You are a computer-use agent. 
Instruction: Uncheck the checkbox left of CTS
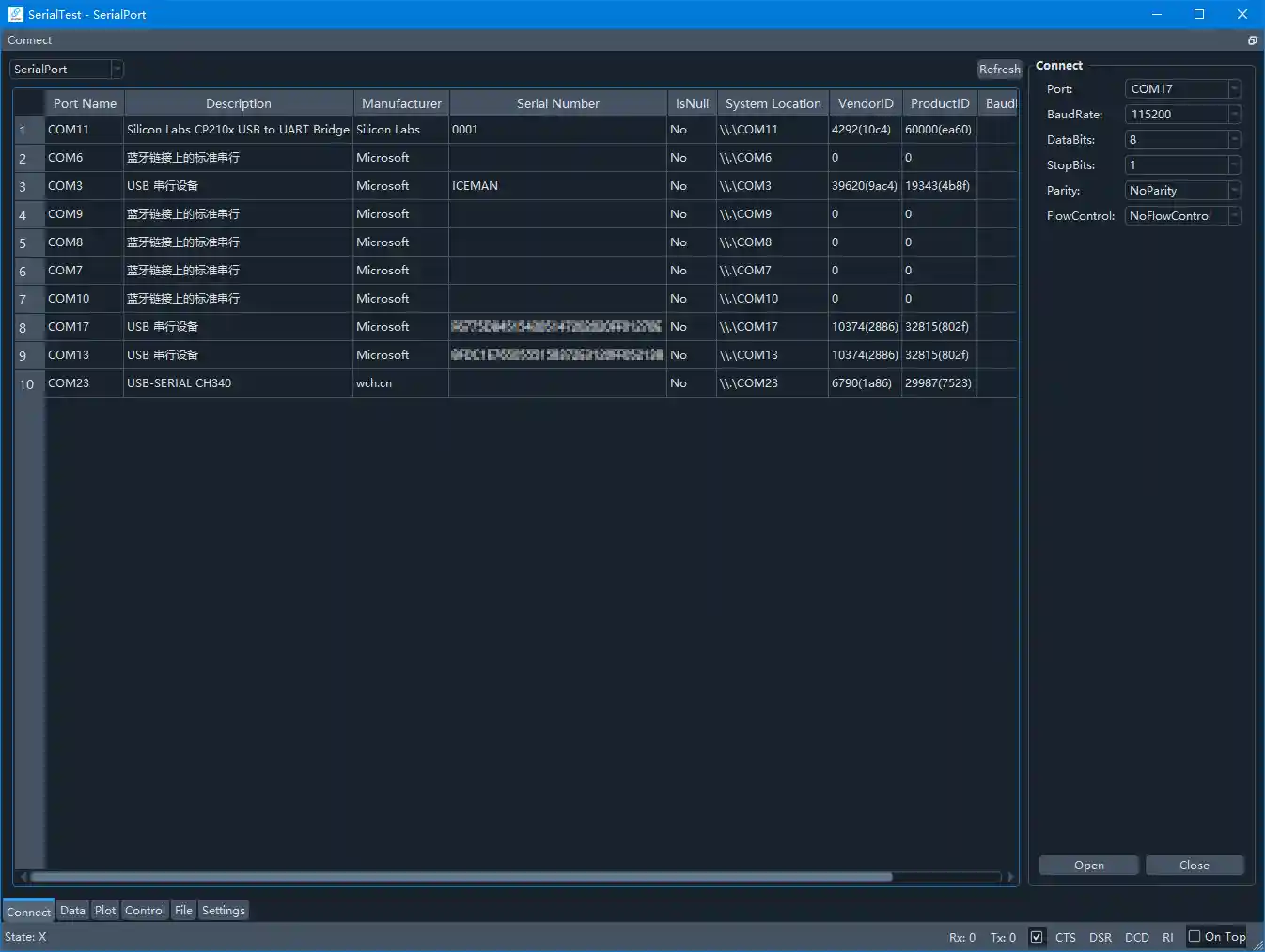(x=1037, y=937)
